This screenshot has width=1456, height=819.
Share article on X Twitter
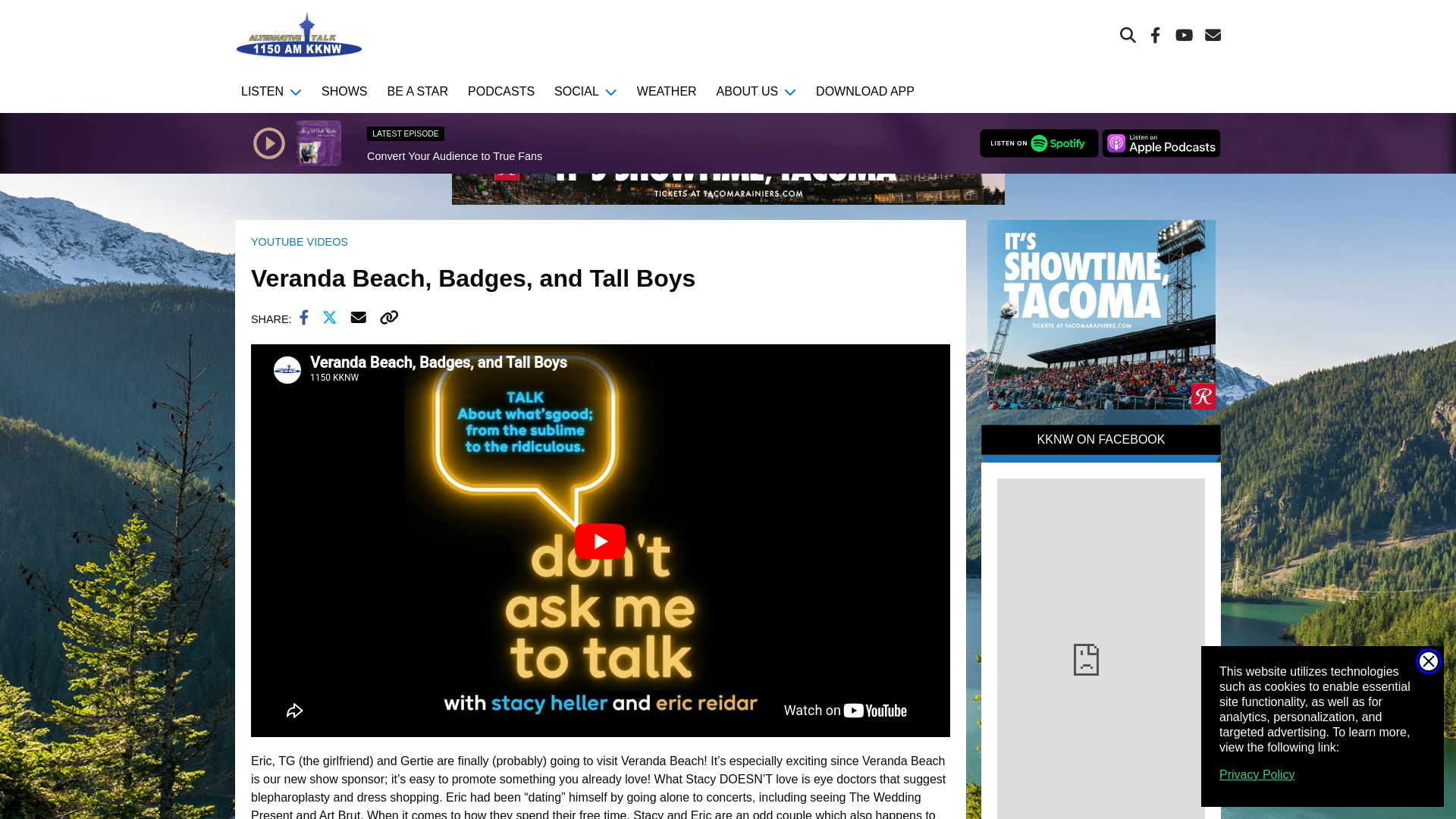[330, 318]
